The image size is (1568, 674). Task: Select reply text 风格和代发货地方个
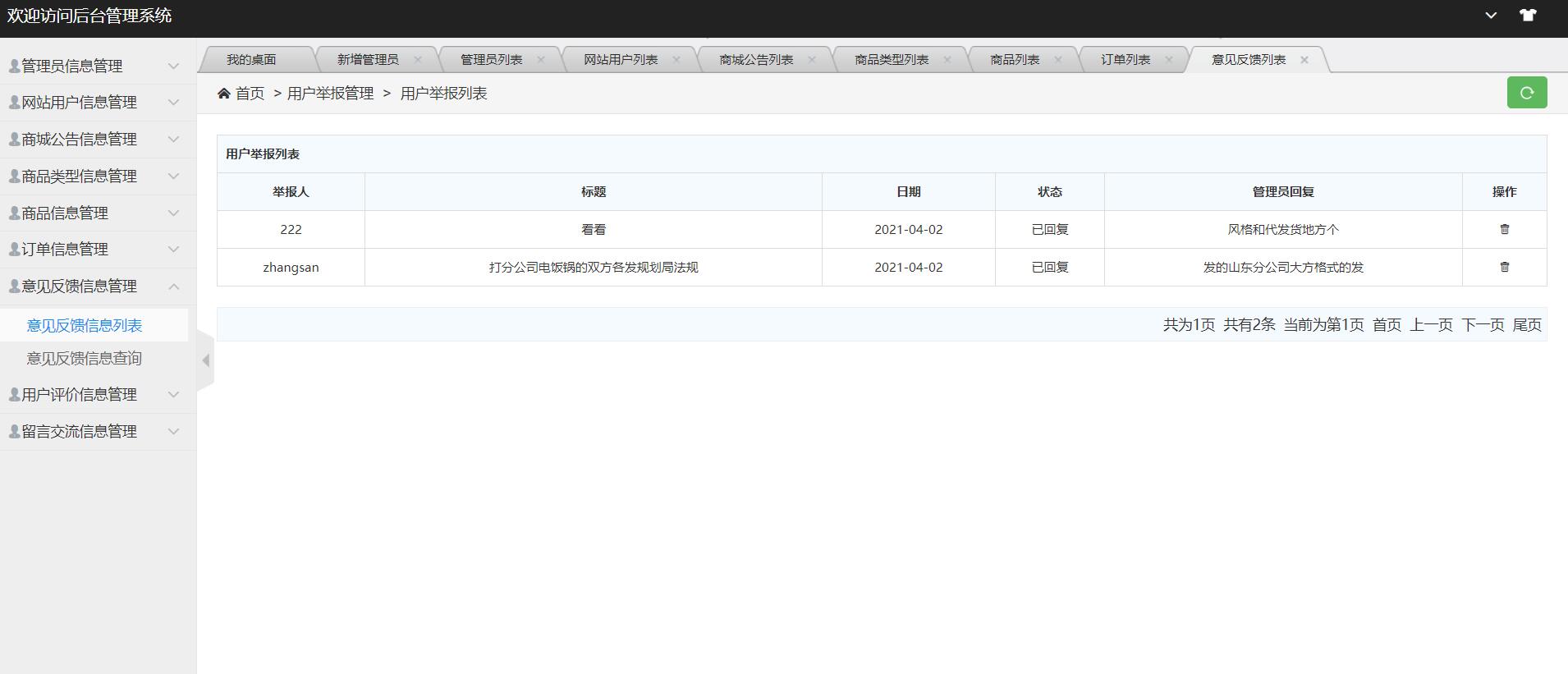[x=1283, y=230]
